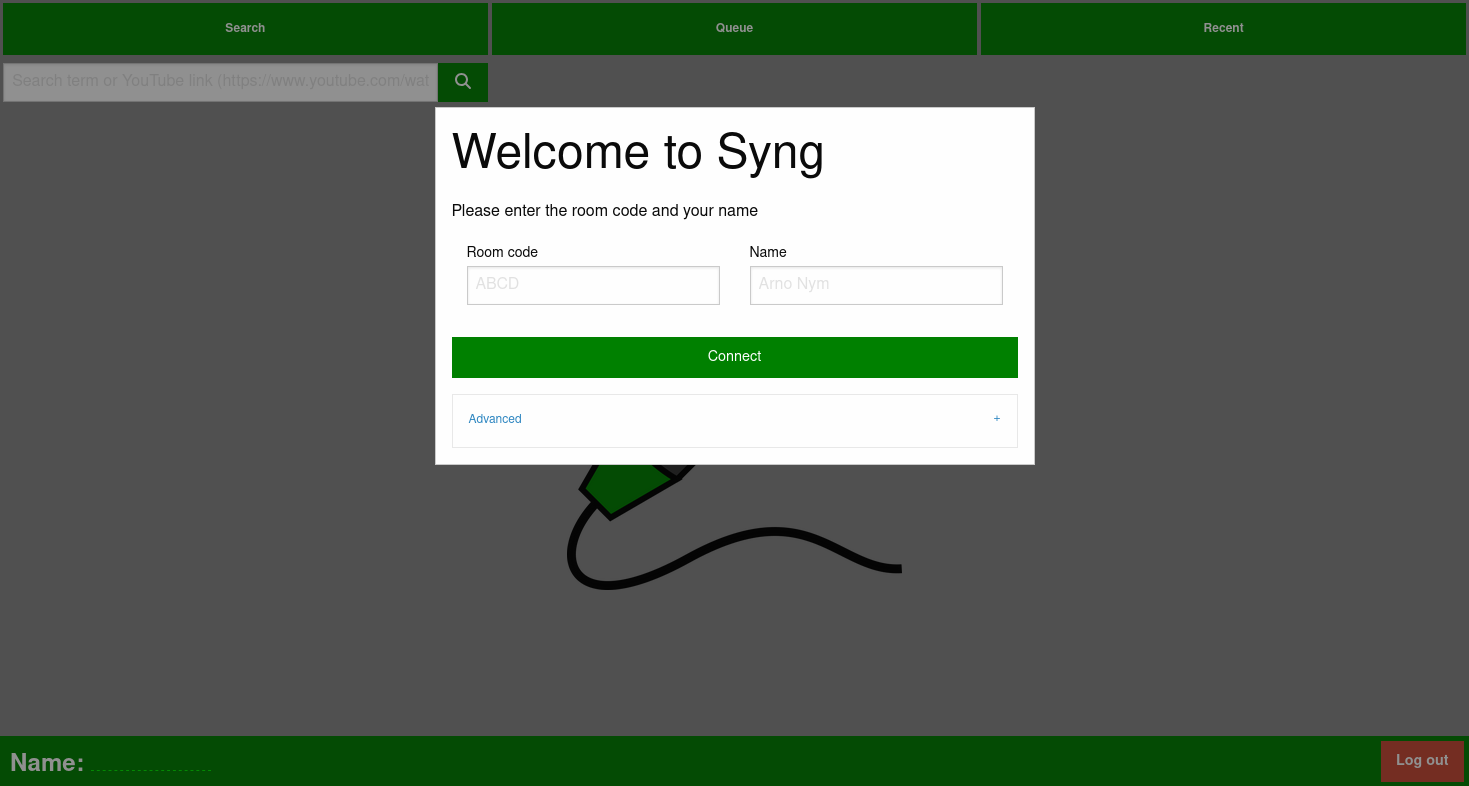This screenshot has width=1469, height=786.
Task: Switch to the Search tab
Action: coord(245,28)
